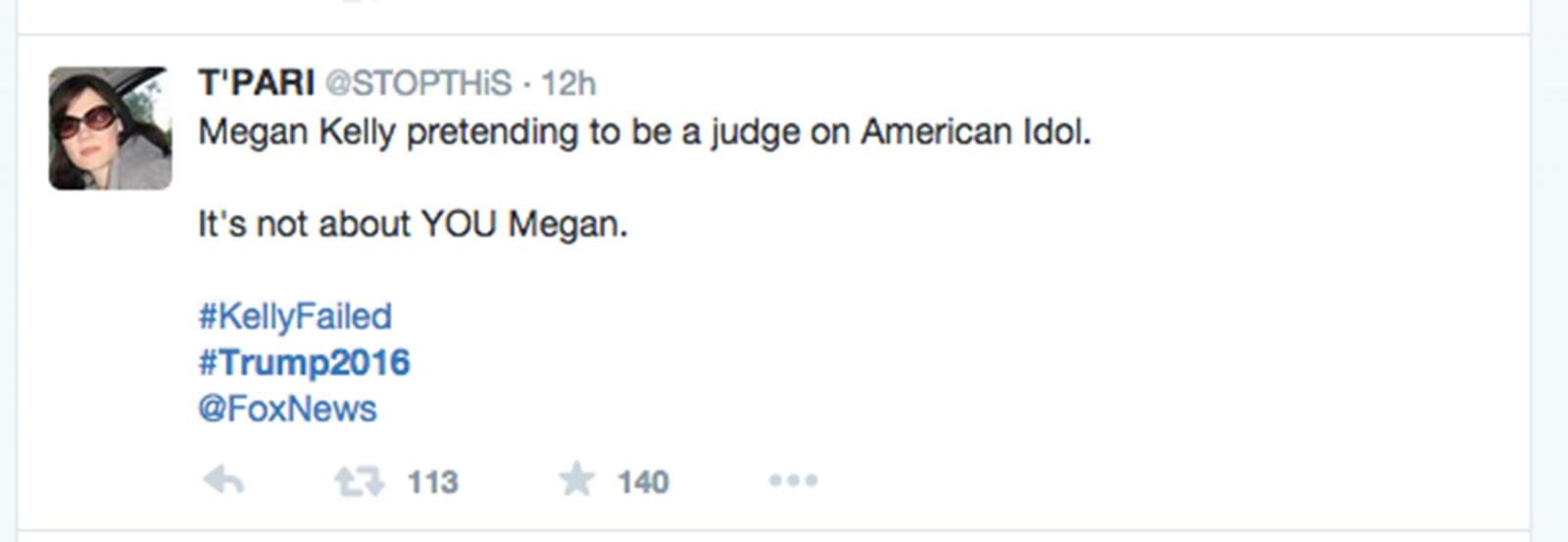This screenshot has width=1568, height=542.
Task: Retweet the Megan Kelly tweet
Action: pyautogui.click(x=359, y=481)
